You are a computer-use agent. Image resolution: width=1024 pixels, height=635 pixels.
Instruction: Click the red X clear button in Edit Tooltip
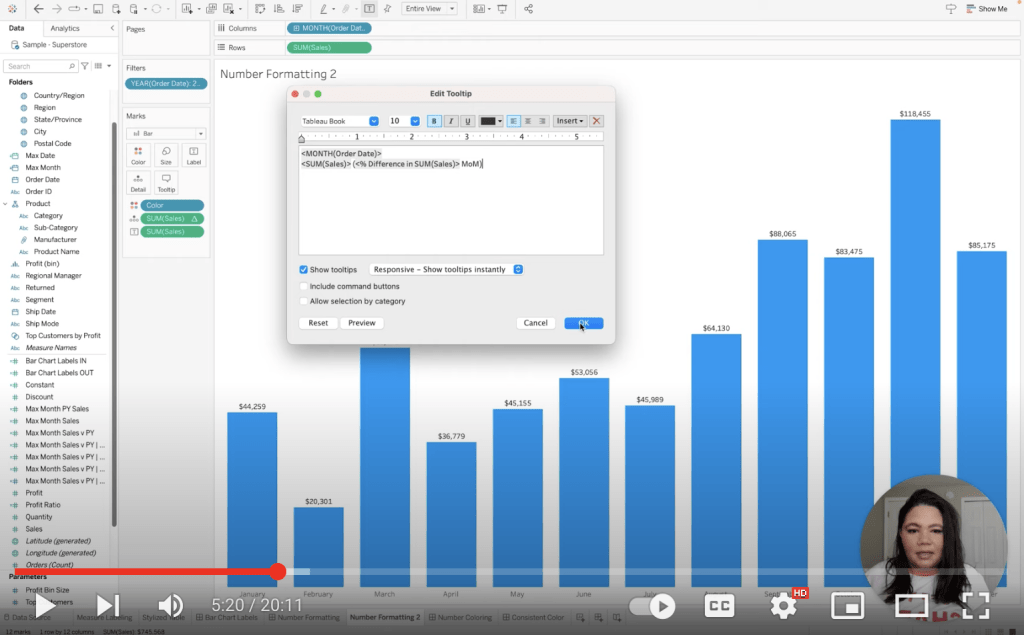pyautogui.click(x=596, y=121)
